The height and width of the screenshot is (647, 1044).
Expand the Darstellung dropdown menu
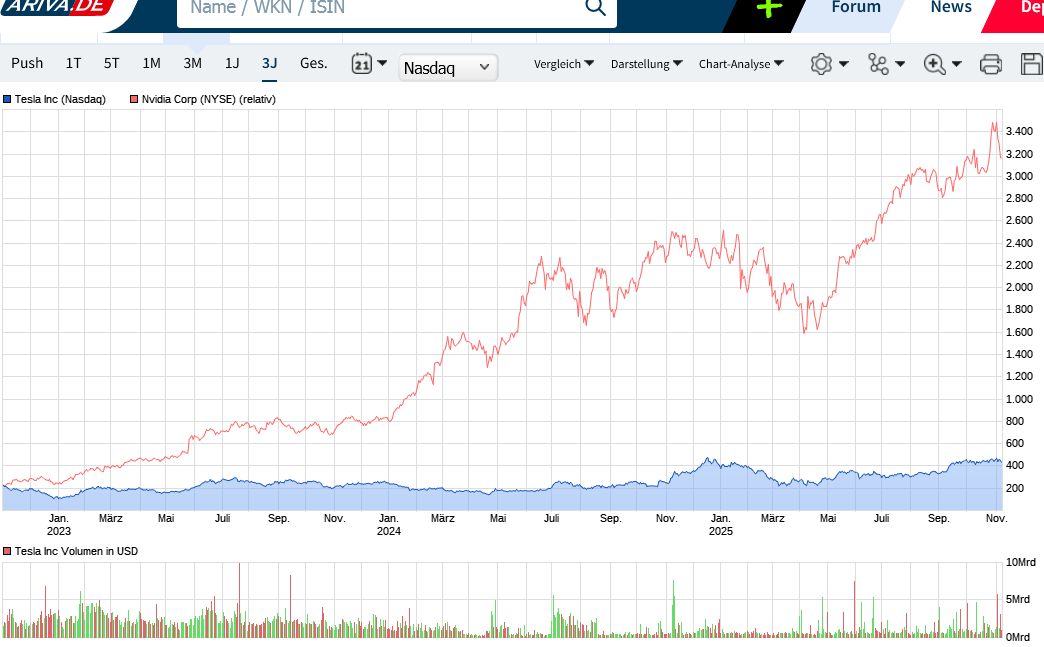click(x=647, y=64)
